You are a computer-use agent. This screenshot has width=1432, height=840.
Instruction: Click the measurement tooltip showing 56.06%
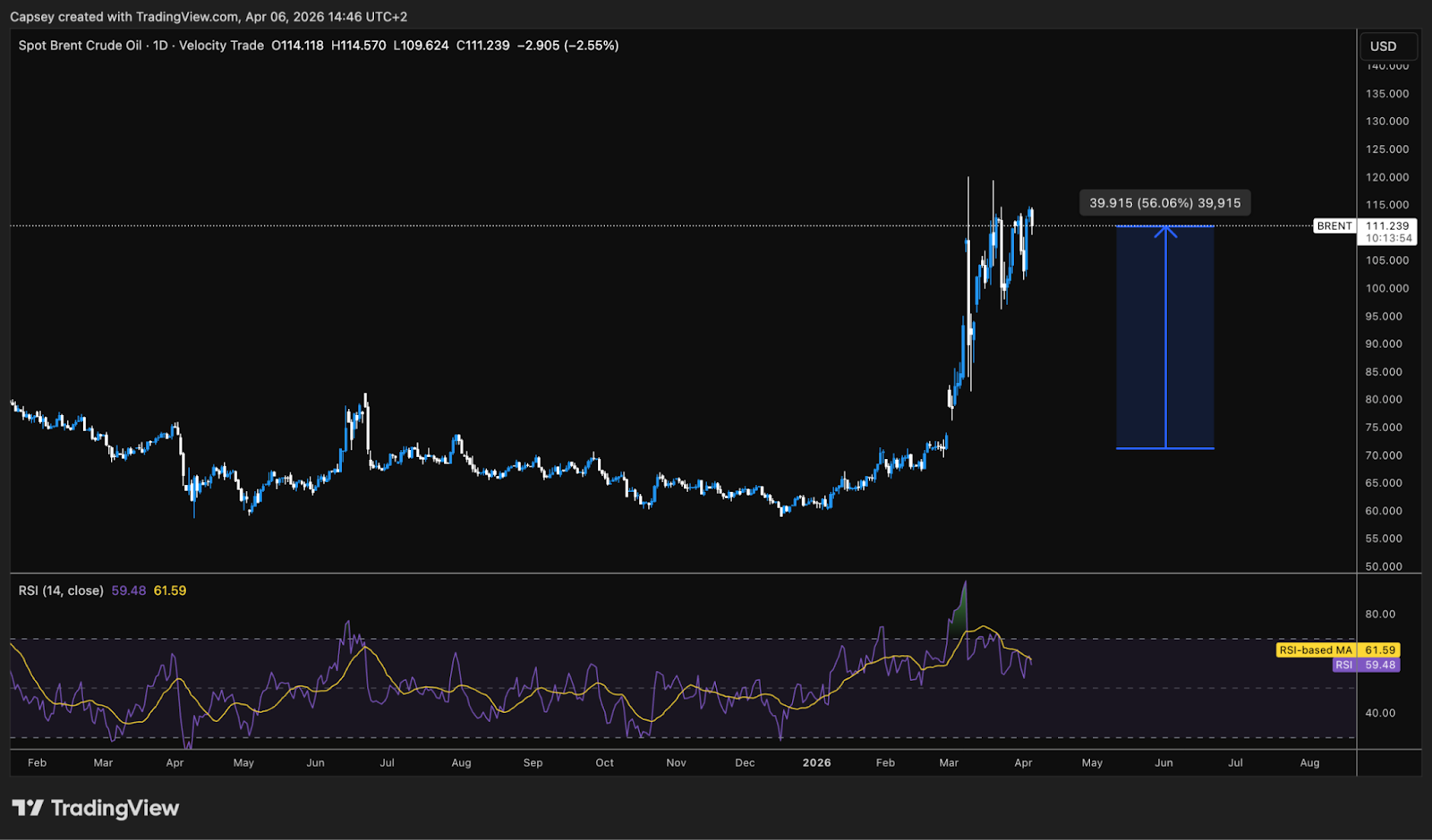tap(1164, 203)
